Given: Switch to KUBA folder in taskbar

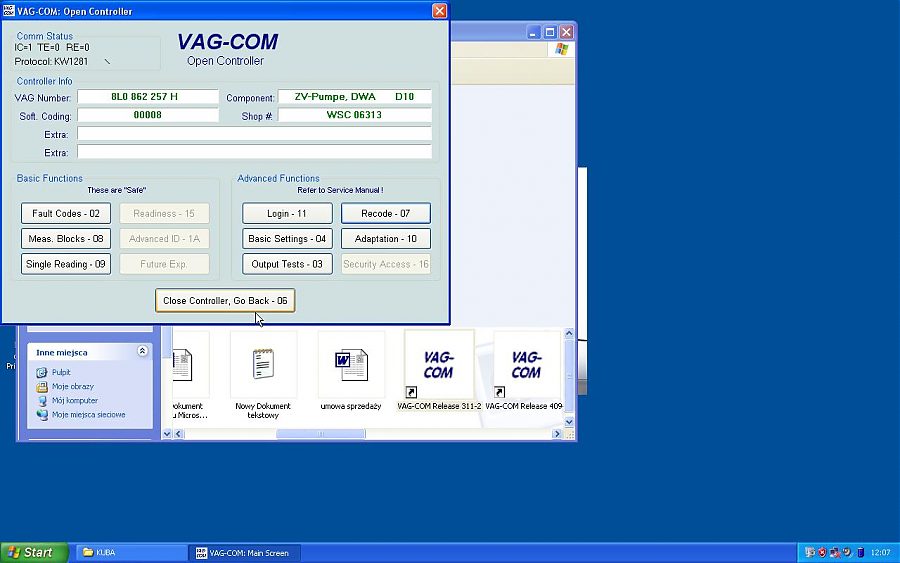Looking at the screenshot, I should 131,553.
